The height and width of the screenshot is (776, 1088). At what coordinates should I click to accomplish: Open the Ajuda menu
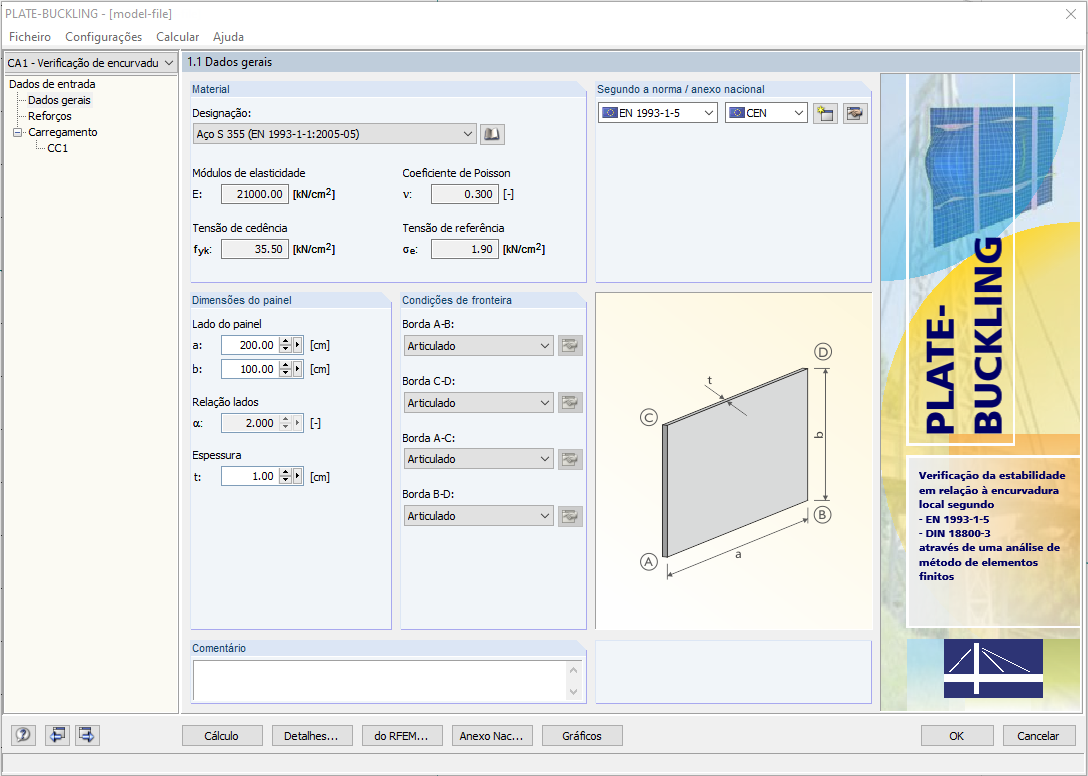[x=228, y=37]
